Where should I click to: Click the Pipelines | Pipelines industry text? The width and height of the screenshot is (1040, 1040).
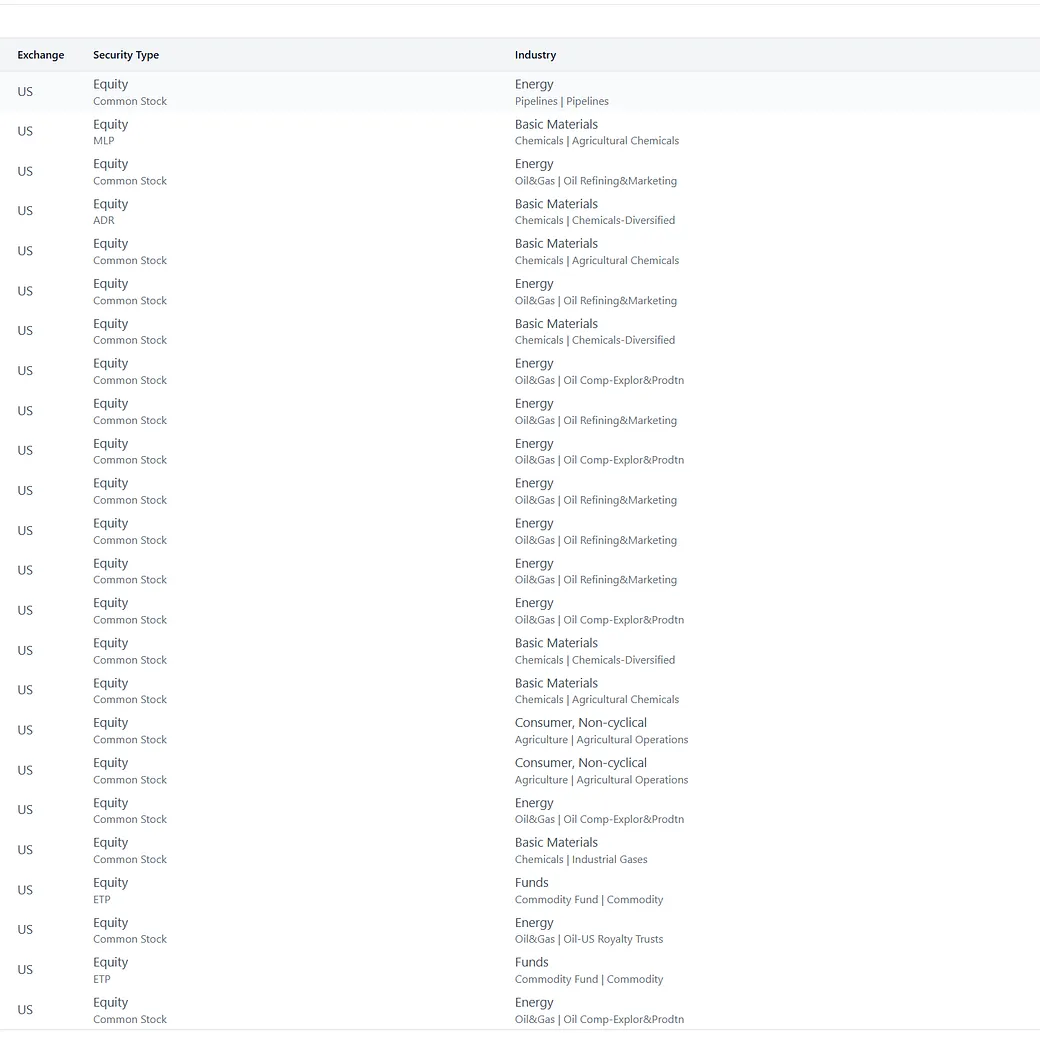(561, 101)
